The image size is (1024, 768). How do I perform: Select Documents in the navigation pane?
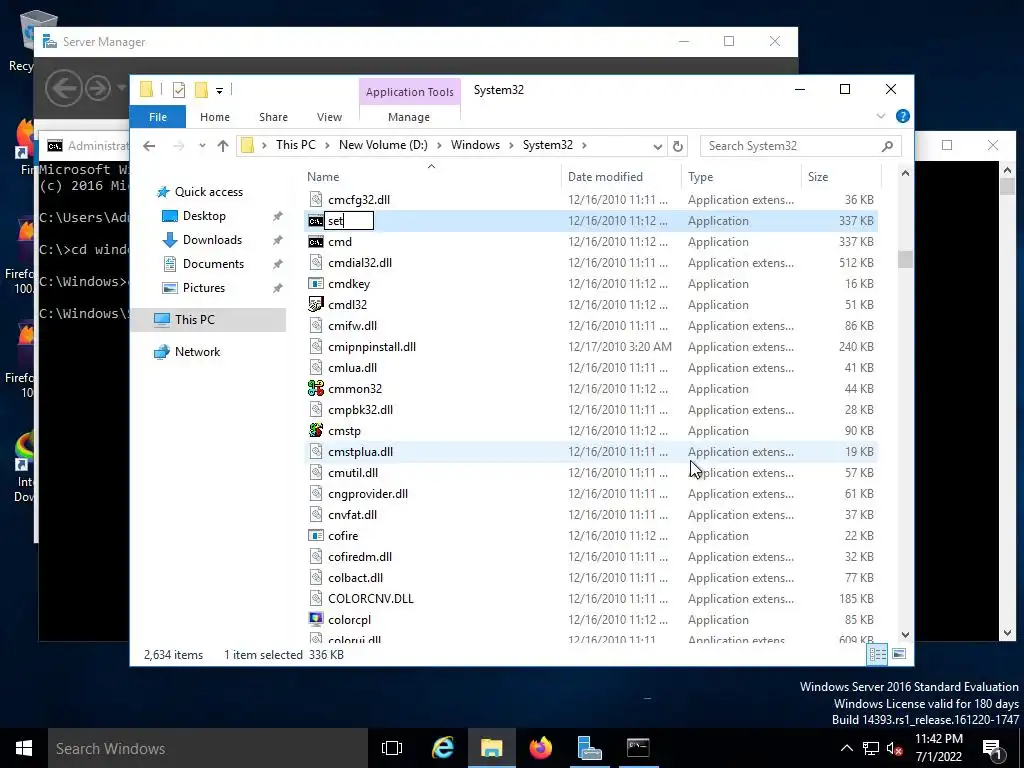213,264
